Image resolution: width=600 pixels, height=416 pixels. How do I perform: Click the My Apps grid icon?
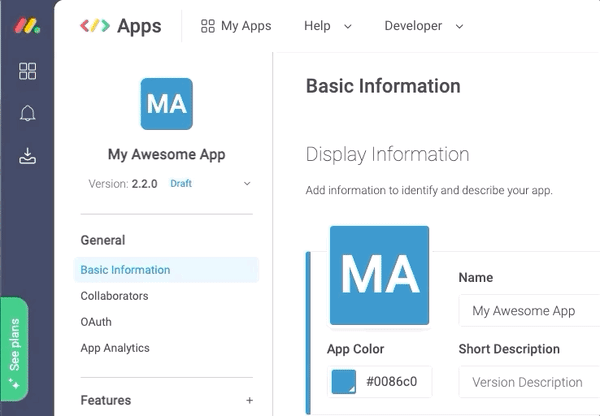click(208, 26)
